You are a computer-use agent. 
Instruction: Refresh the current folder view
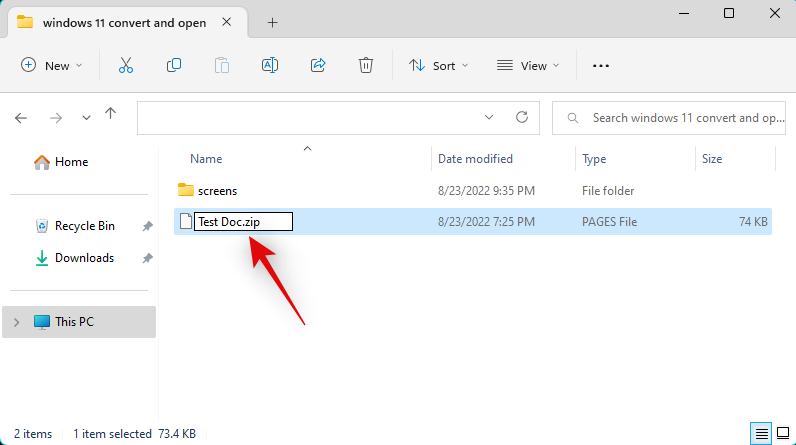click(x=521, y=117)
